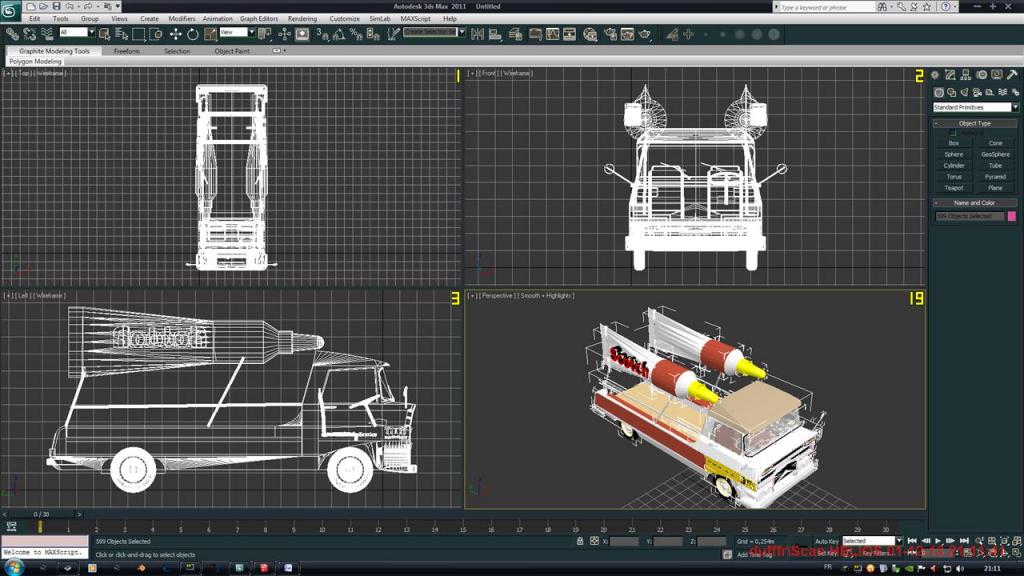The height and width of the screenshot is (576, 1024).
Task: Click the Open File icon in quick access toolbar
Action: (x=43, y=6)
